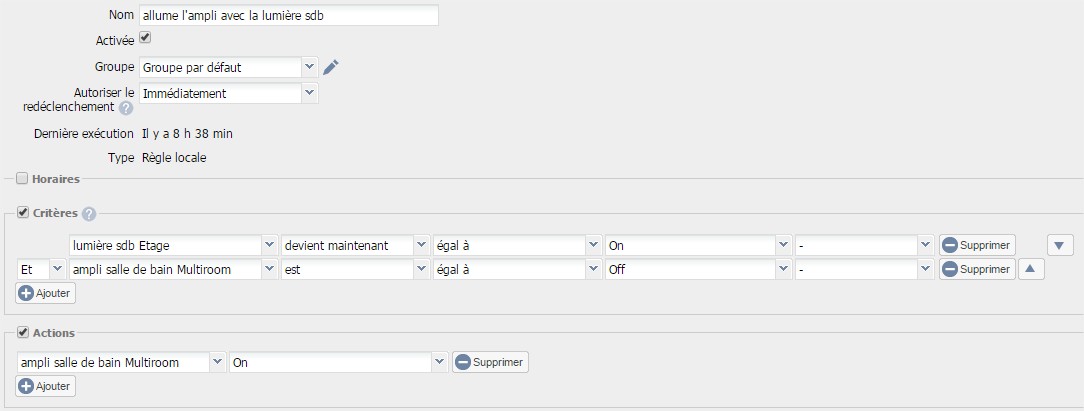Add a new criterion with Ajouter
This screenshot has width=1084, height=411.
pyautogui.click(x=46, y=293)
